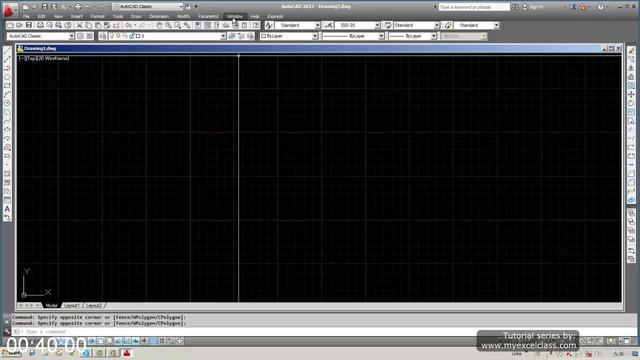Click Save icon in Quick Access toolbar
The width and height of the screenshot is (640, 360).
(x=44, y=7)
